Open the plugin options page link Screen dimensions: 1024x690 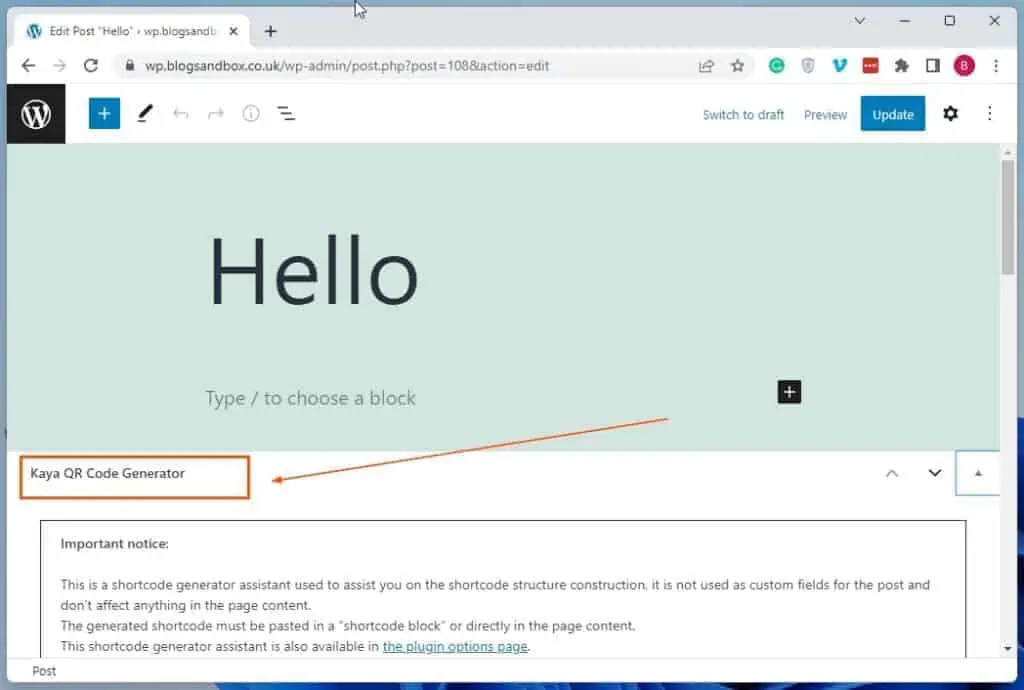coord(455,646)
